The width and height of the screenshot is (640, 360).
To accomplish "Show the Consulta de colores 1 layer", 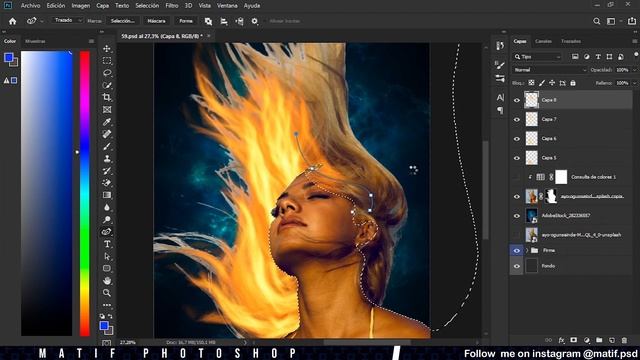I will click(x=517, y=177).
